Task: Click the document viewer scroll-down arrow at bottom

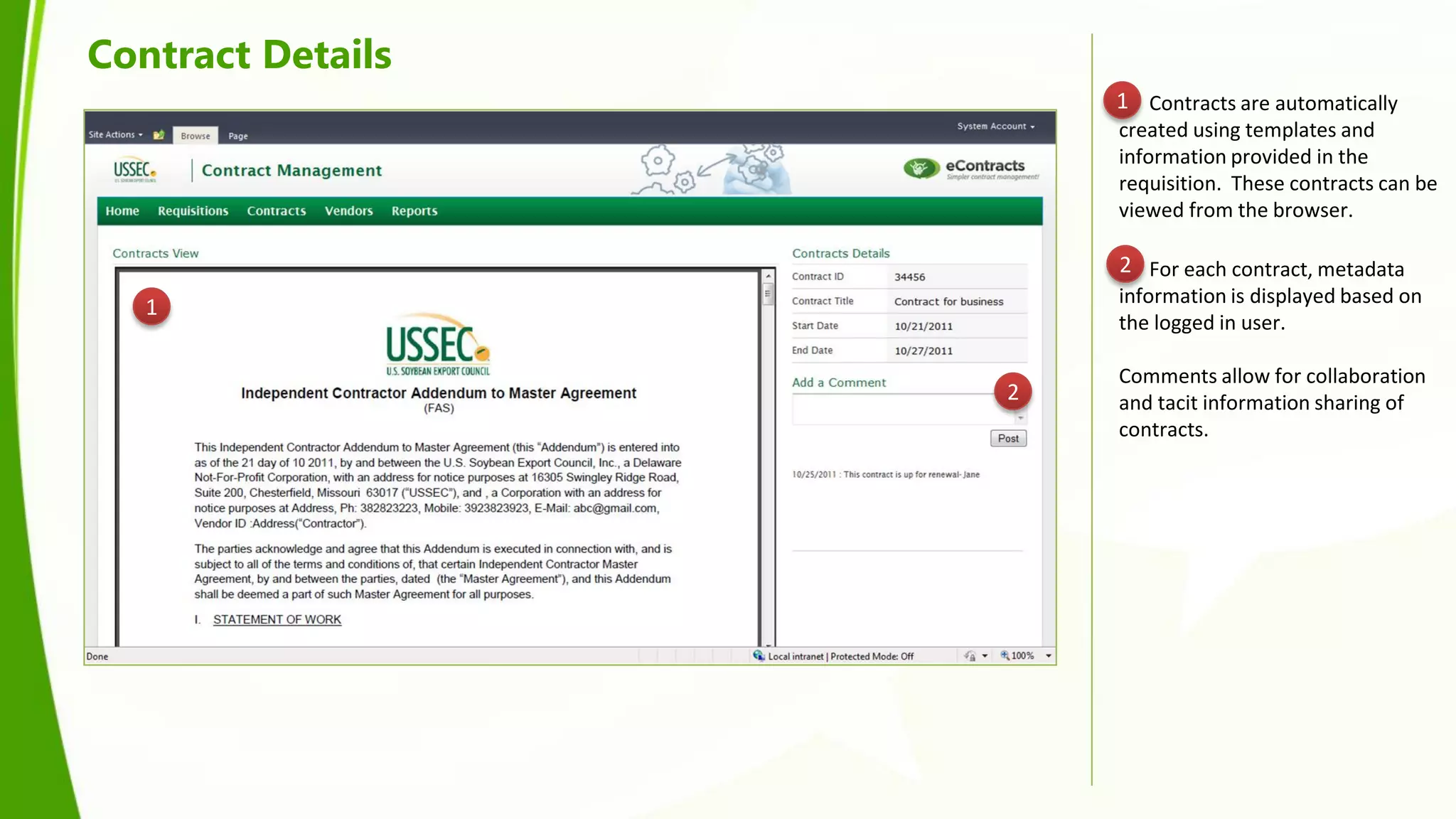Action: [769, 643]
